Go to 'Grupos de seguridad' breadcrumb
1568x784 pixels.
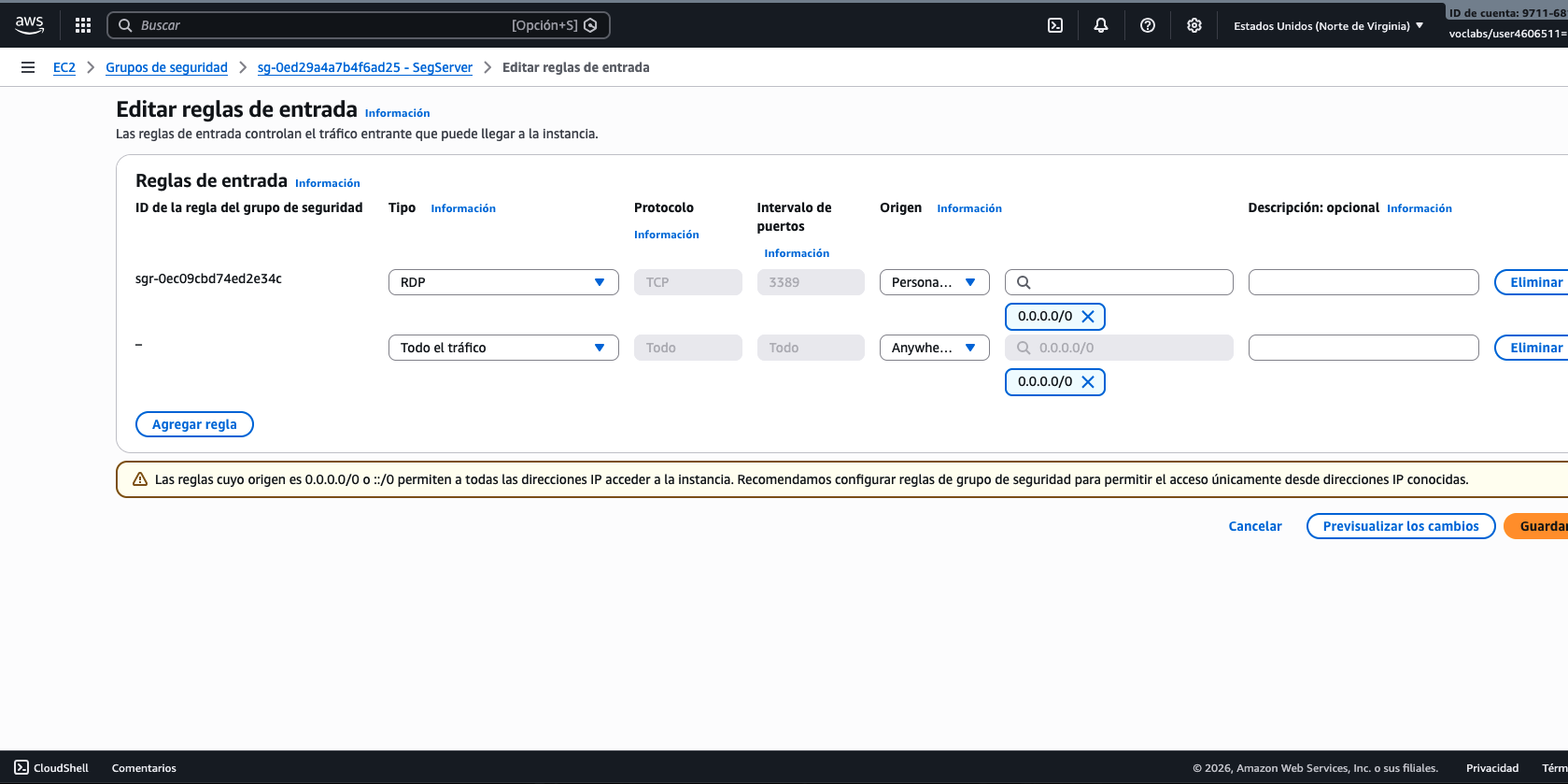coord(166,67)
